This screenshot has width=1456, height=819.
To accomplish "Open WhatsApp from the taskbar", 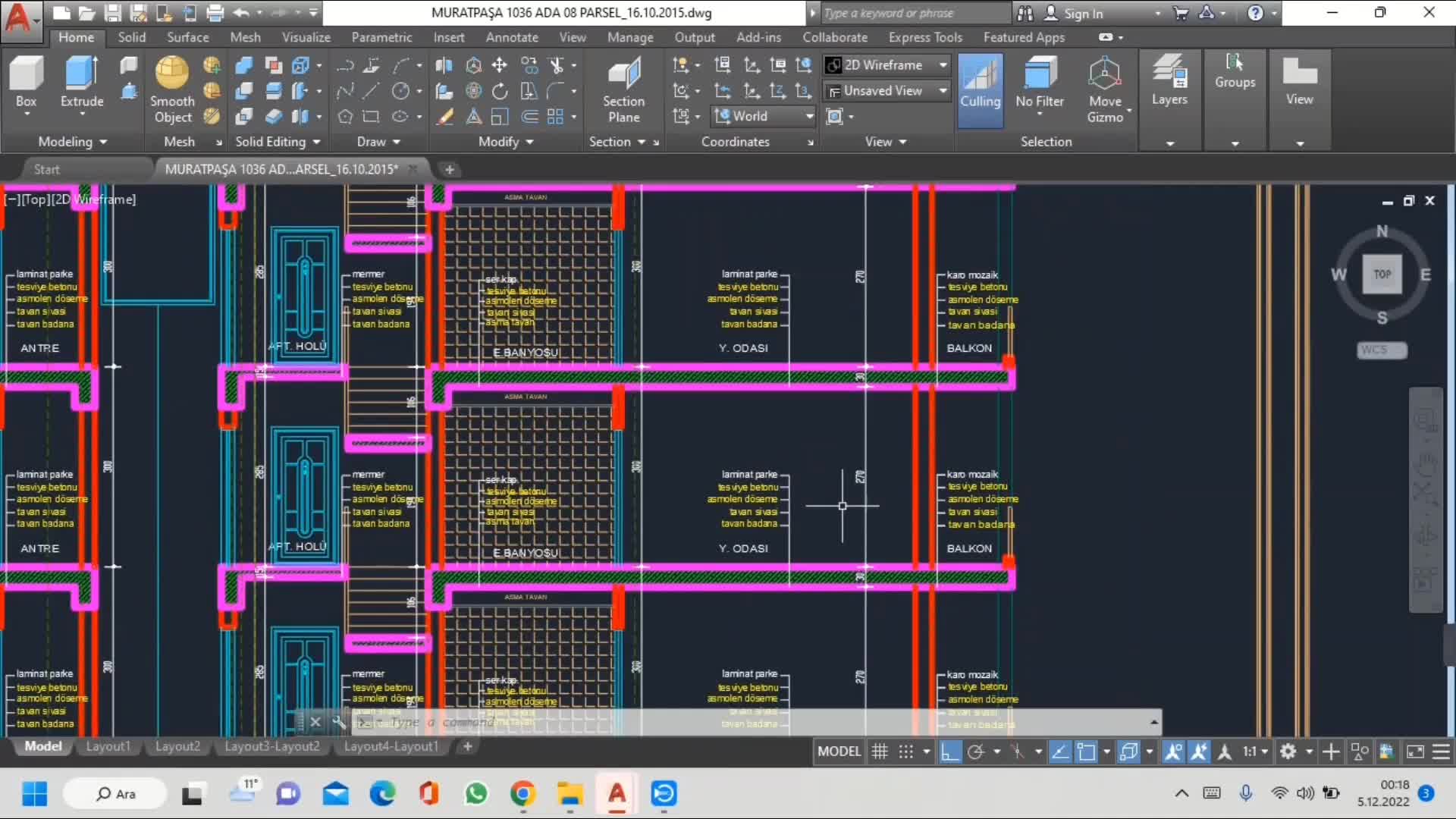I will click(476, 793).
